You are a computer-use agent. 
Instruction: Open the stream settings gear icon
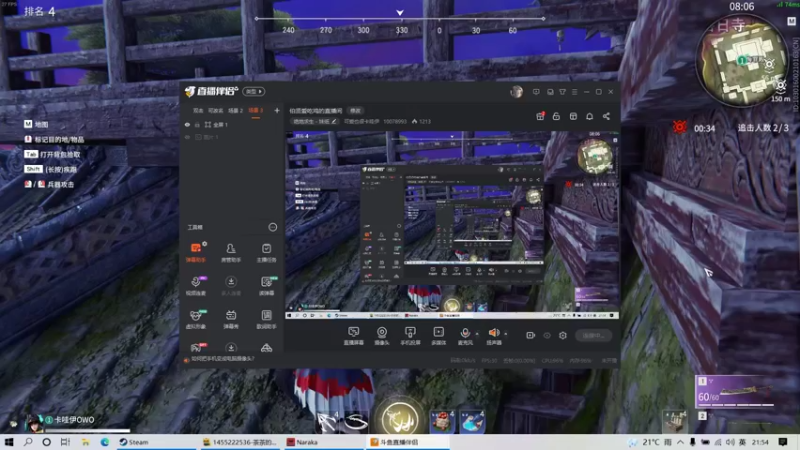(x=563, y=335)
